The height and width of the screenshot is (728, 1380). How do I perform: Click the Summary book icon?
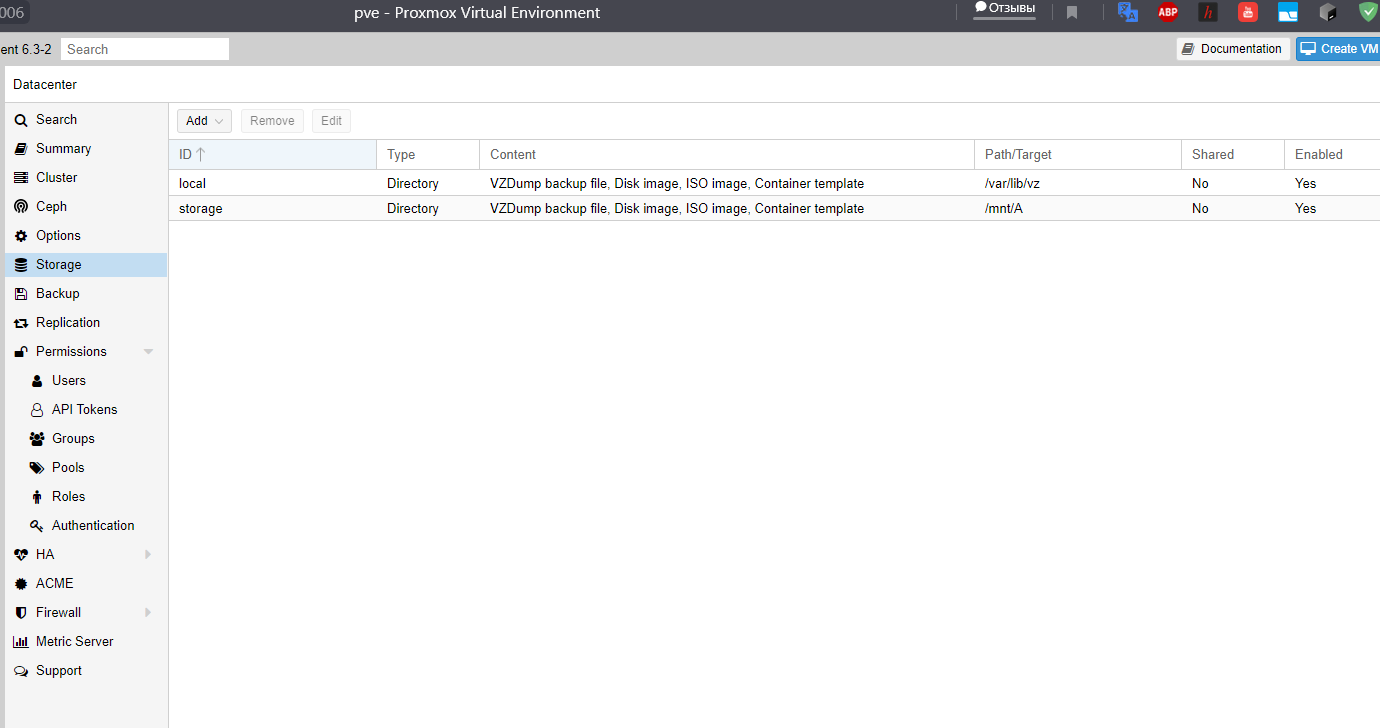tap(21, 149)
